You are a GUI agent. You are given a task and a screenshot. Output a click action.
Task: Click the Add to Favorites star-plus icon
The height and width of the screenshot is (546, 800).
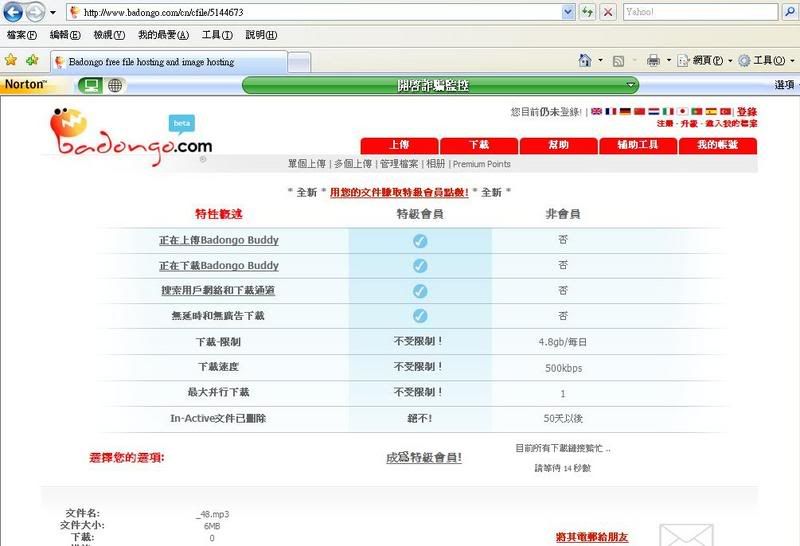point(32,60)
